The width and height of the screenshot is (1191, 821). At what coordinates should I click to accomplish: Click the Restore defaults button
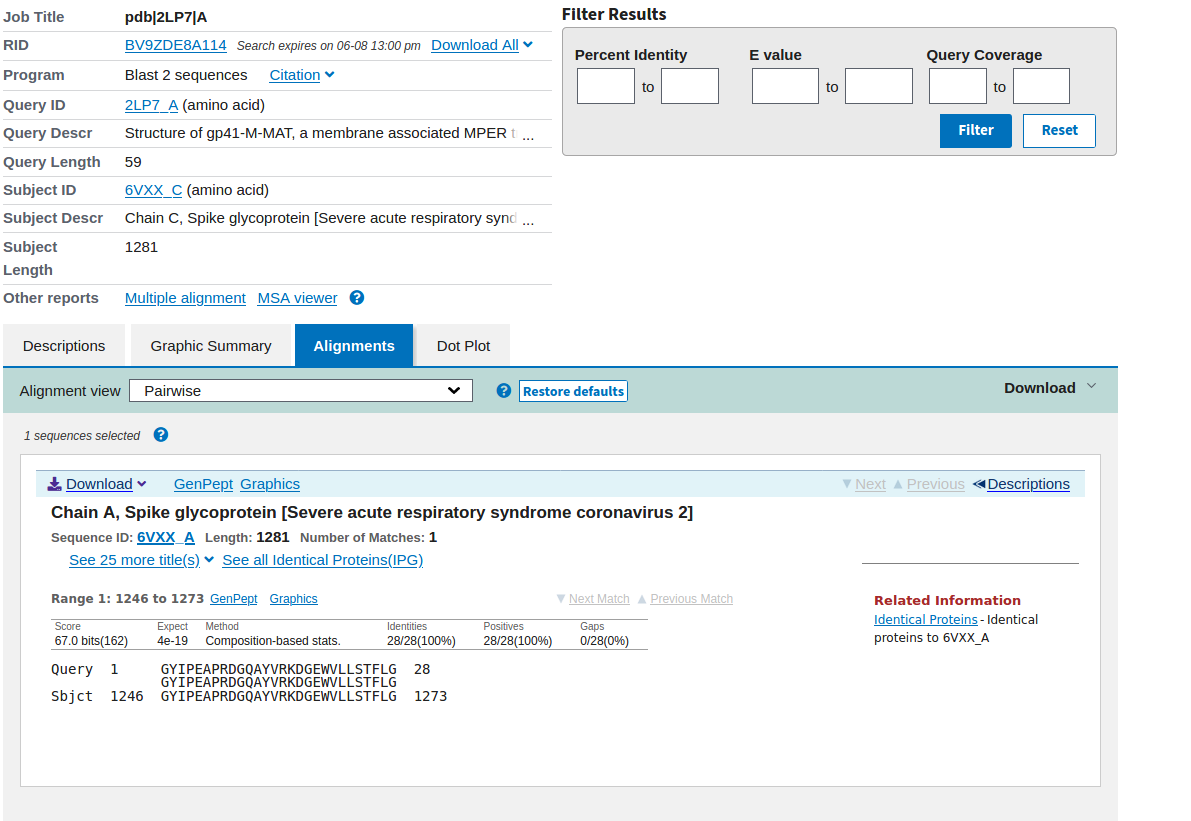click(573, 391)
